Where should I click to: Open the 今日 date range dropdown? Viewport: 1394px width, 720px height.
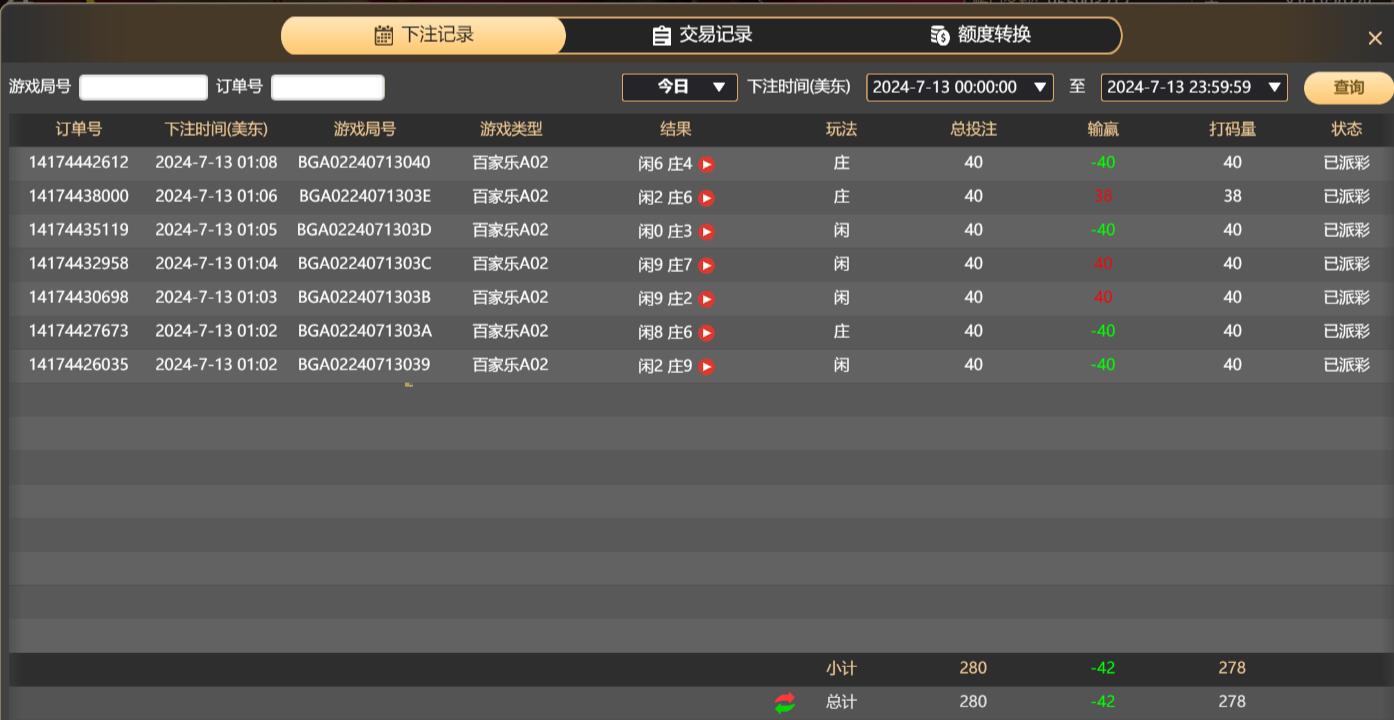click(679, 87)
